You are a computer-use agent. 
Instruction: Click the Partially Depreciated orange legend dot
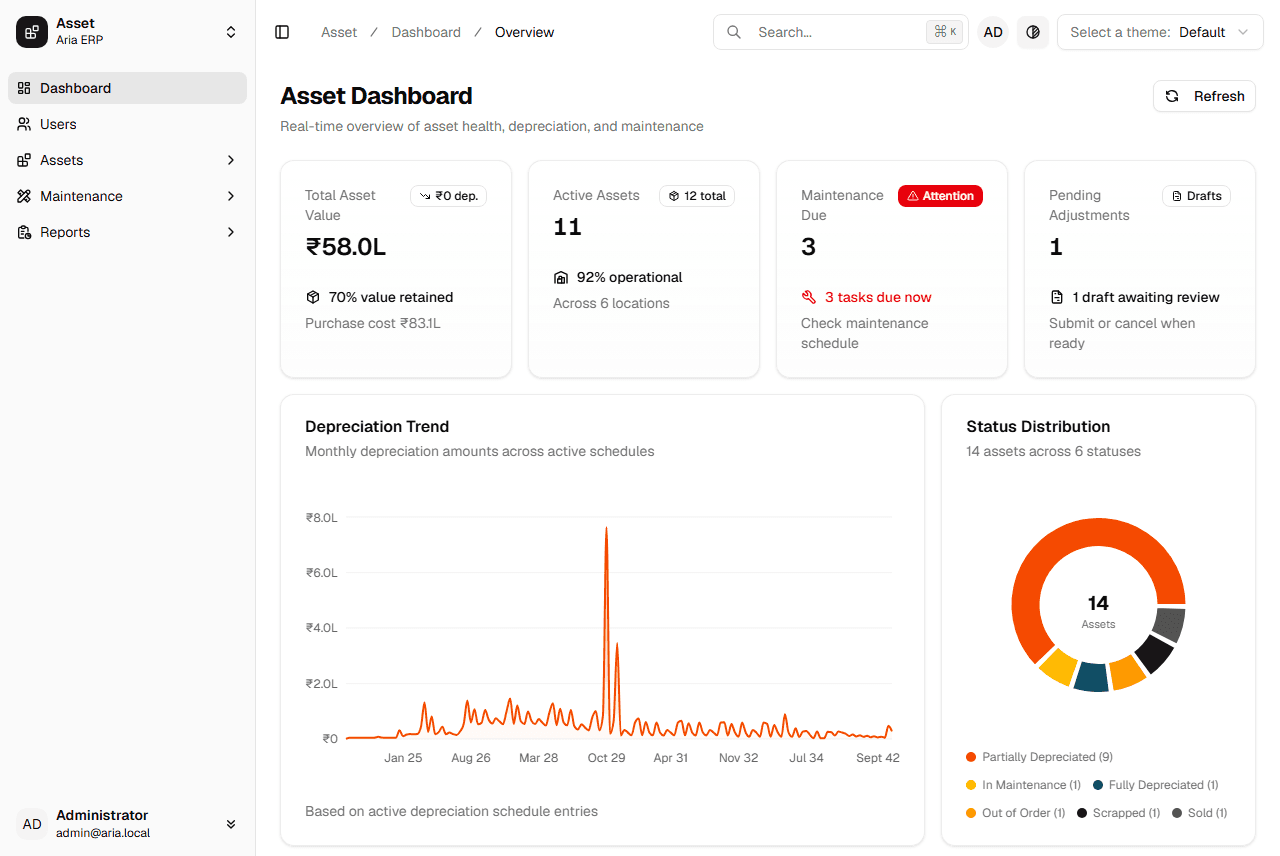(x=971, y=757)
